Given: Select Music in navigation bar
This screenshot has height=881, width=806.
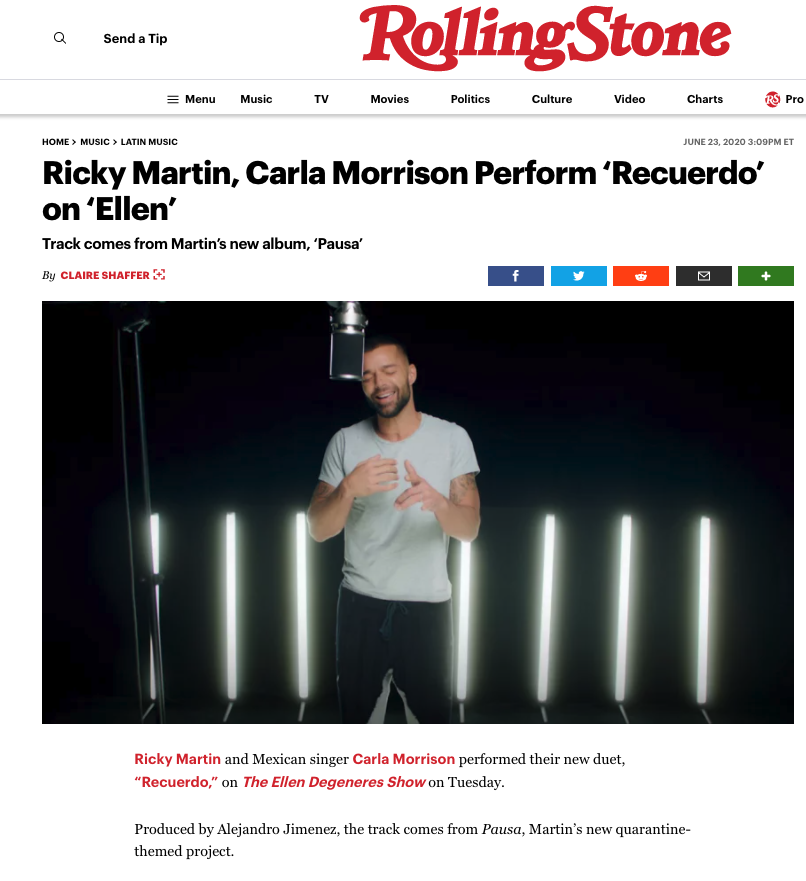Looking at the screenshot, I should pyautogui.click(x=256, y=99).
